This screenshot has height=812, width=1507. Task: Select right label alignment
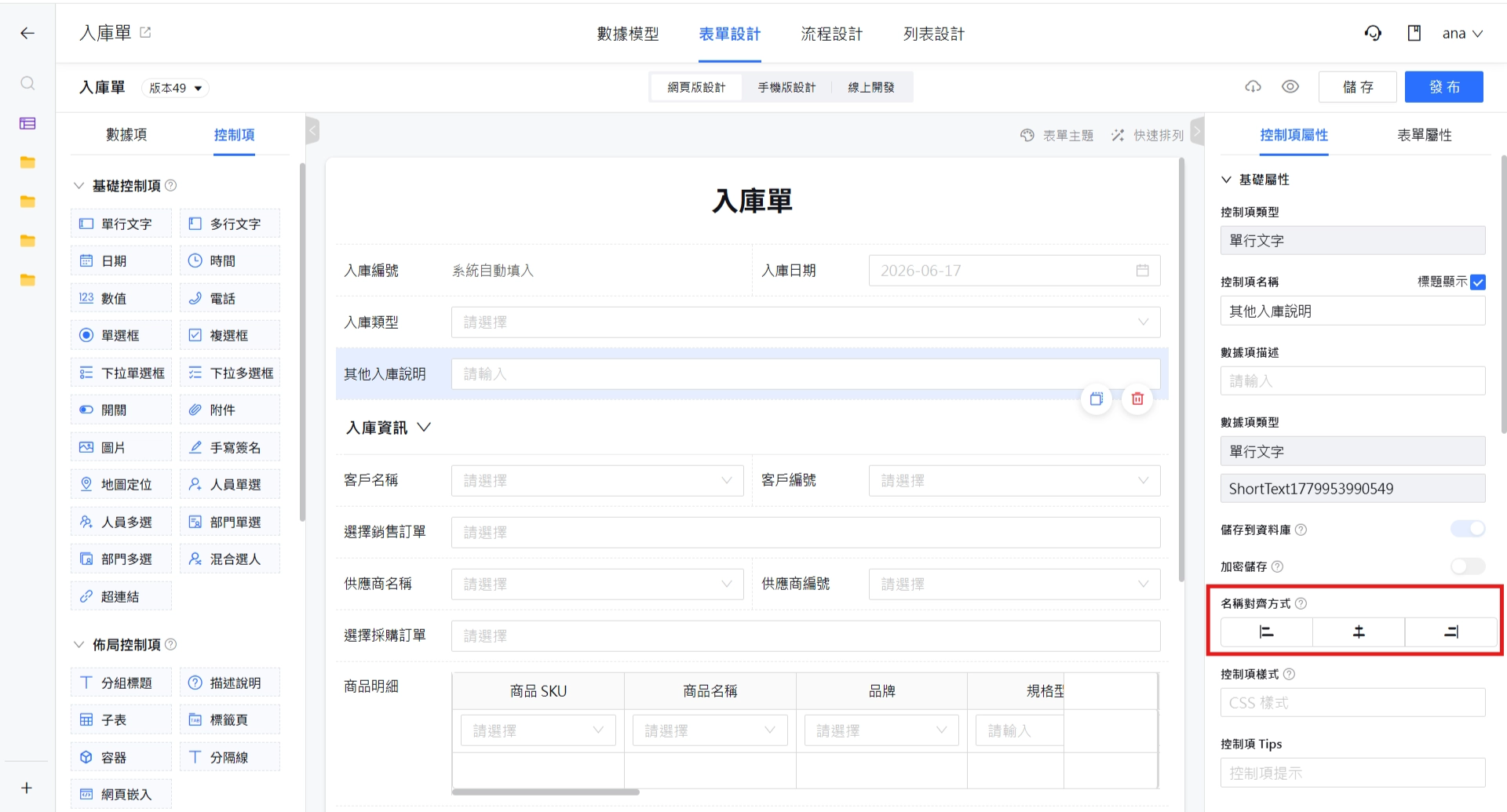[1451, 632]
